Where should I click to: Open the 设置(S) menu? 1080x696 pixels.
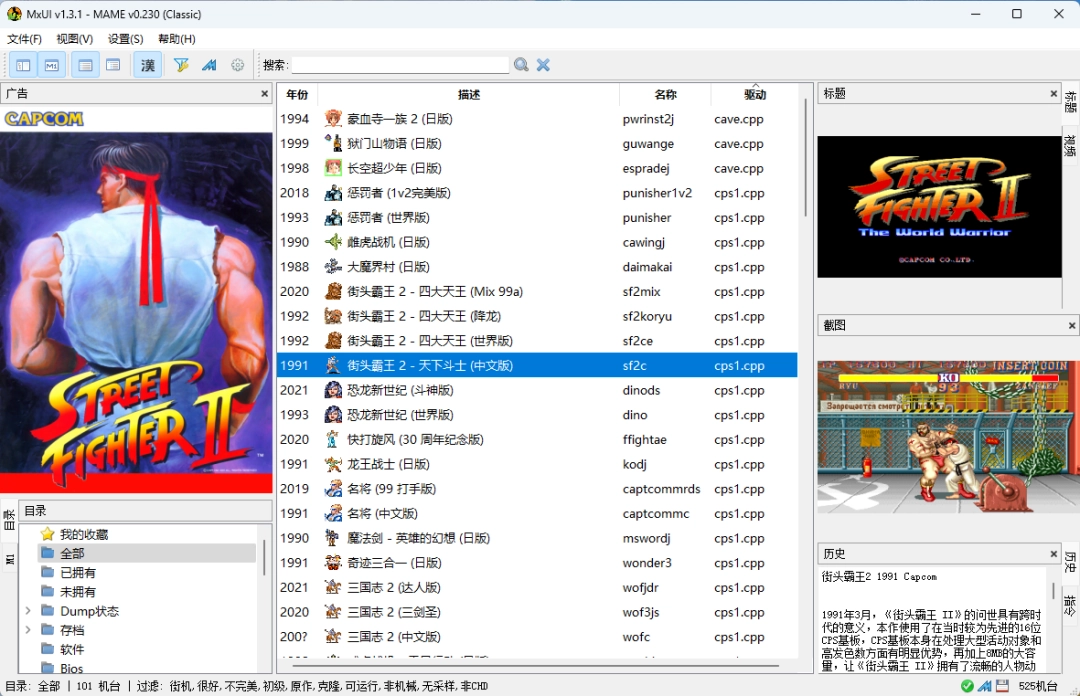click(124, 38)
